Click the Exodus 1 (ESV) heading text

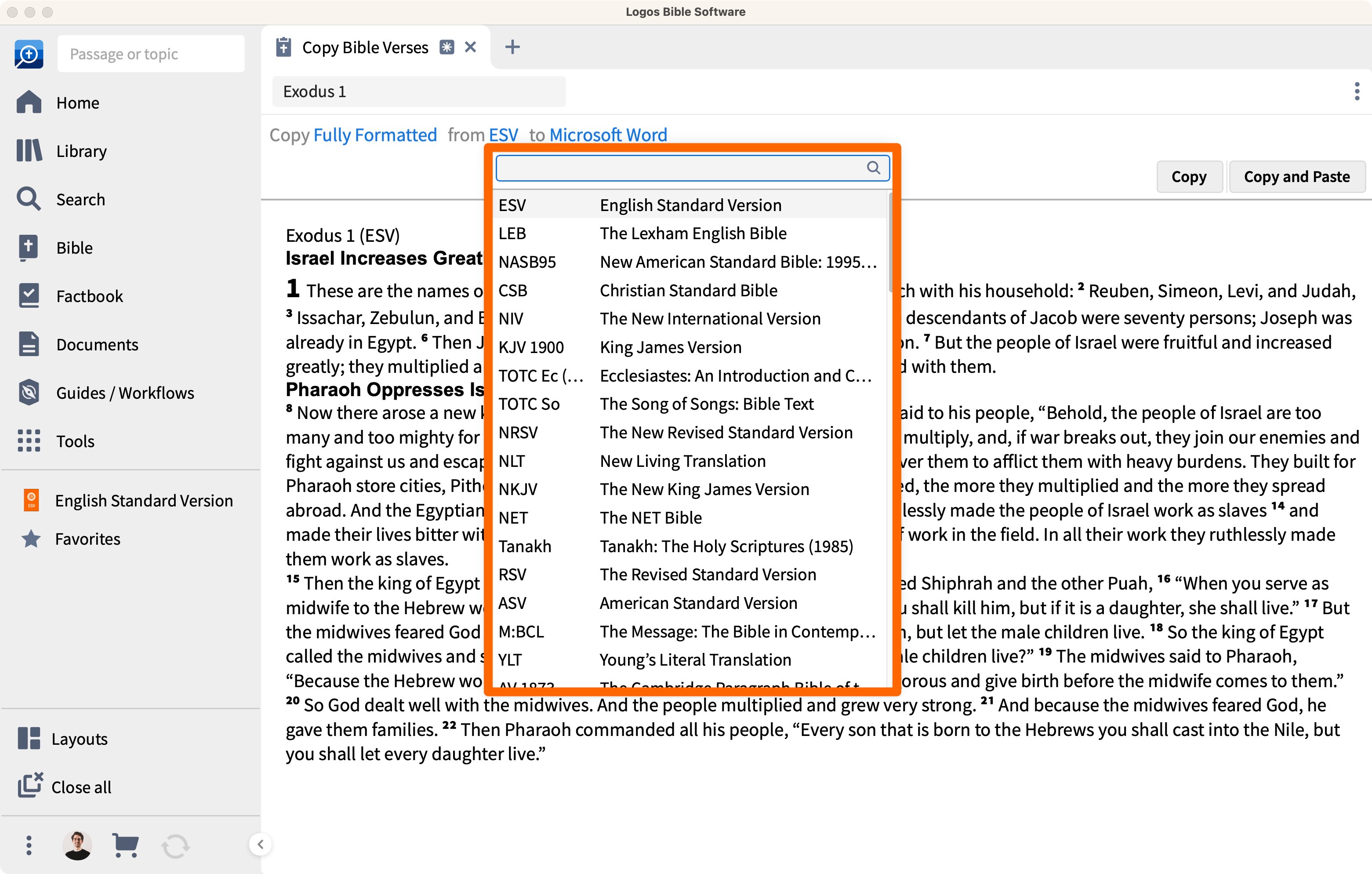(342, 236)
